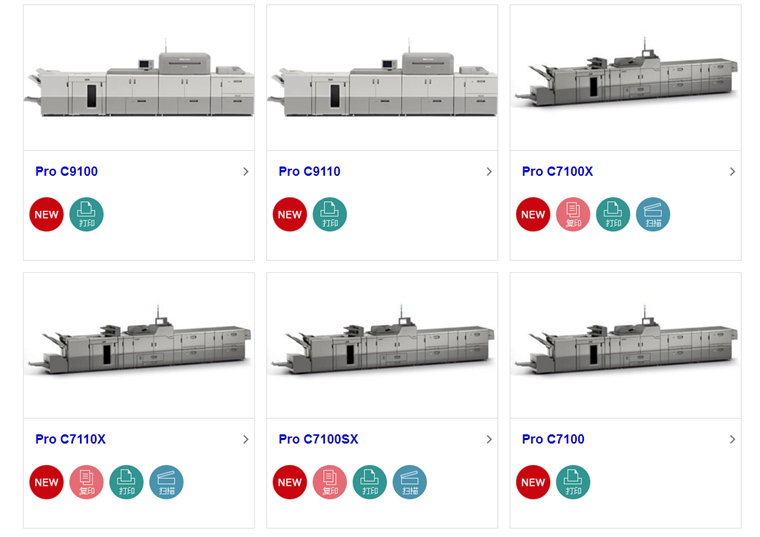Click the Pro C7100X printer photo
The image size is (760, 537).
pyautogui.click(x=625, y=78)
